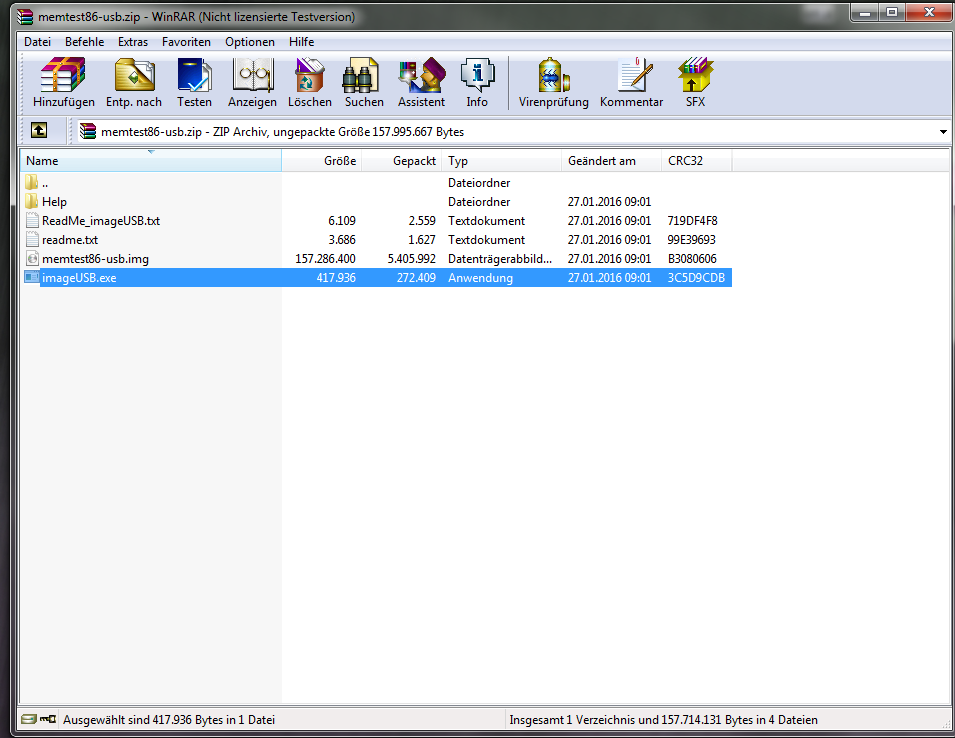
Task: Click the parent '..' folder icon
Action: [32, 182]
